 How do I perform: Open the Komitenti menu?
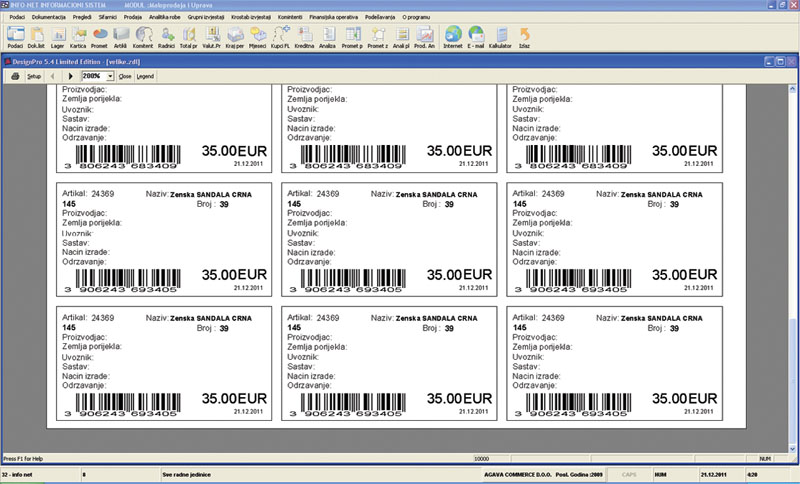[x=290, y=17]
